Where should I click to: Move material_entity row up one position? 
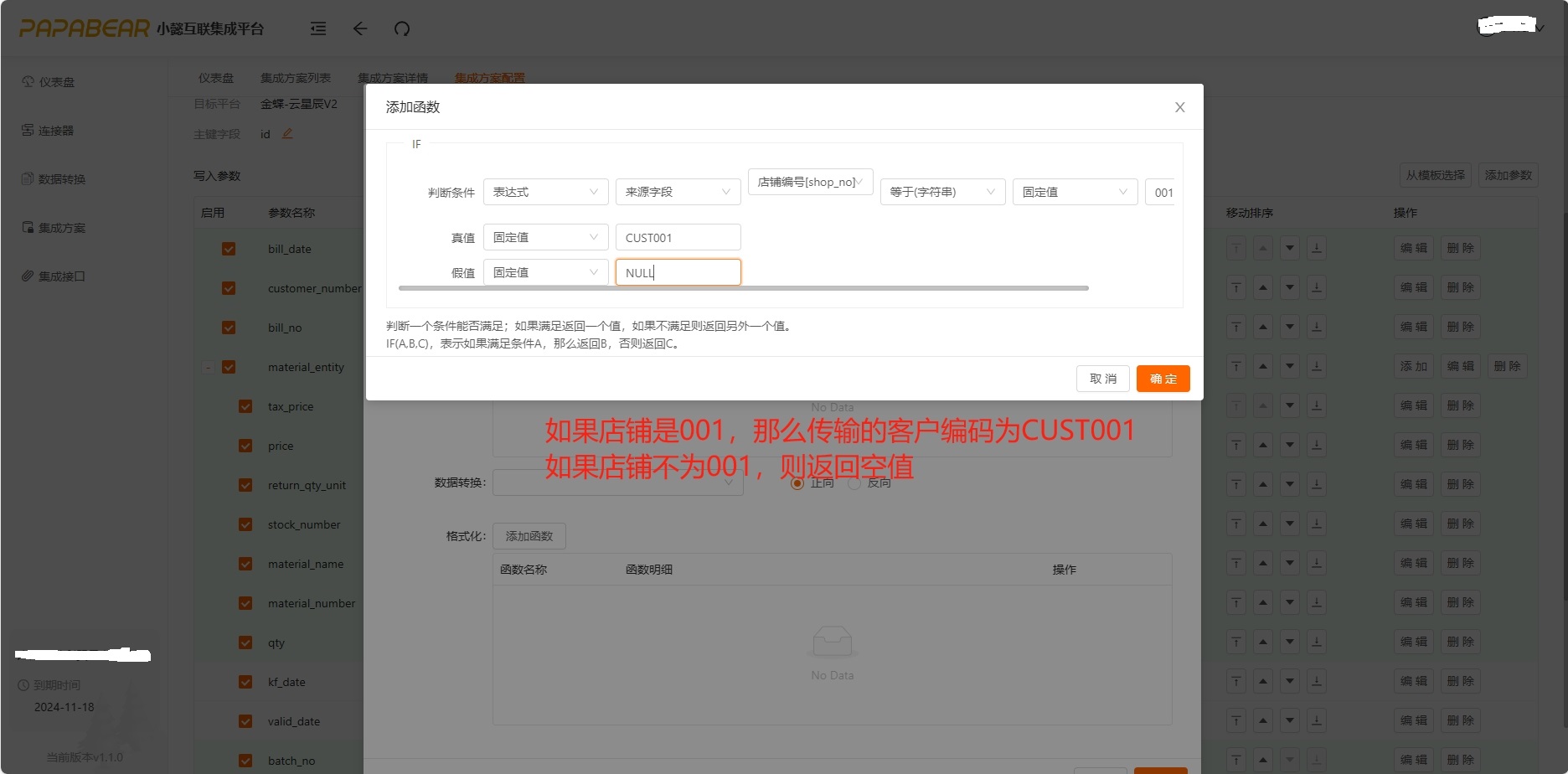1263,367
